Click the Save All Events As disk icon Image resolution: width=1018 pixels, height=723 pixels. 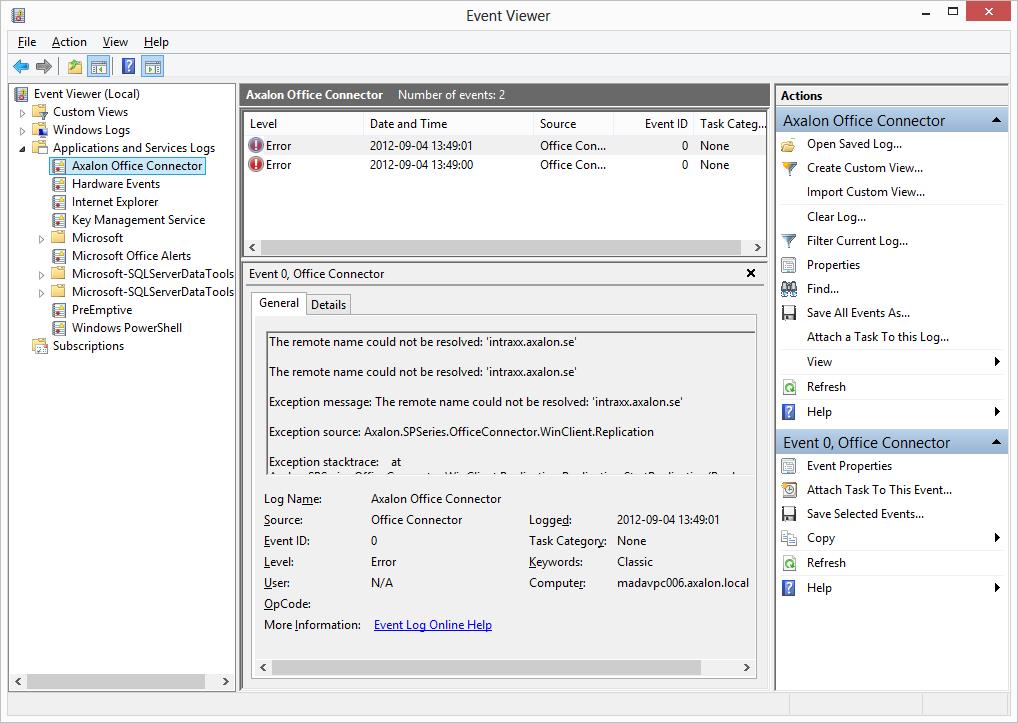click(789, 313)
